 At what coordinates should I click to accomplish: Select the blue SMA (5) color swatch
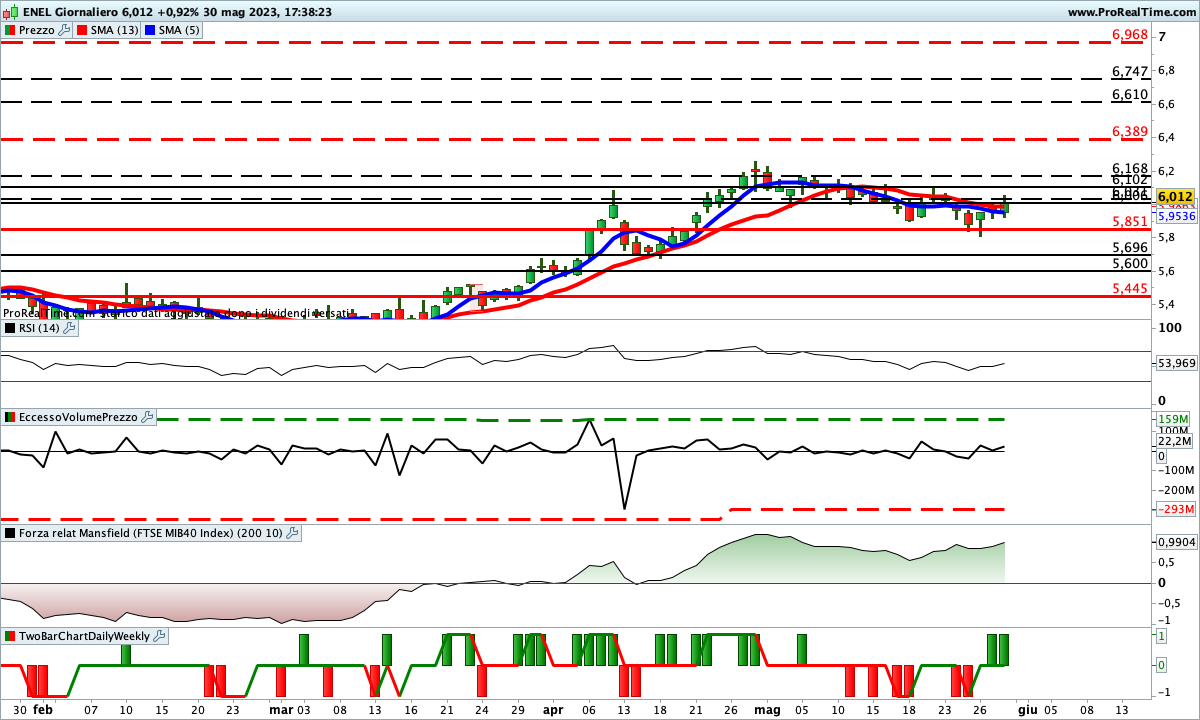[x=150, y=30]
